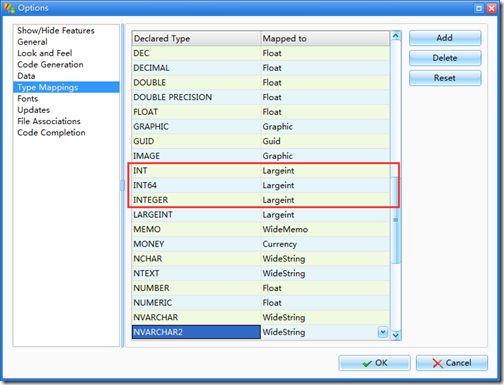Click the Declared Type column header
The image size is (504, 385).
(x=196, y=39)
